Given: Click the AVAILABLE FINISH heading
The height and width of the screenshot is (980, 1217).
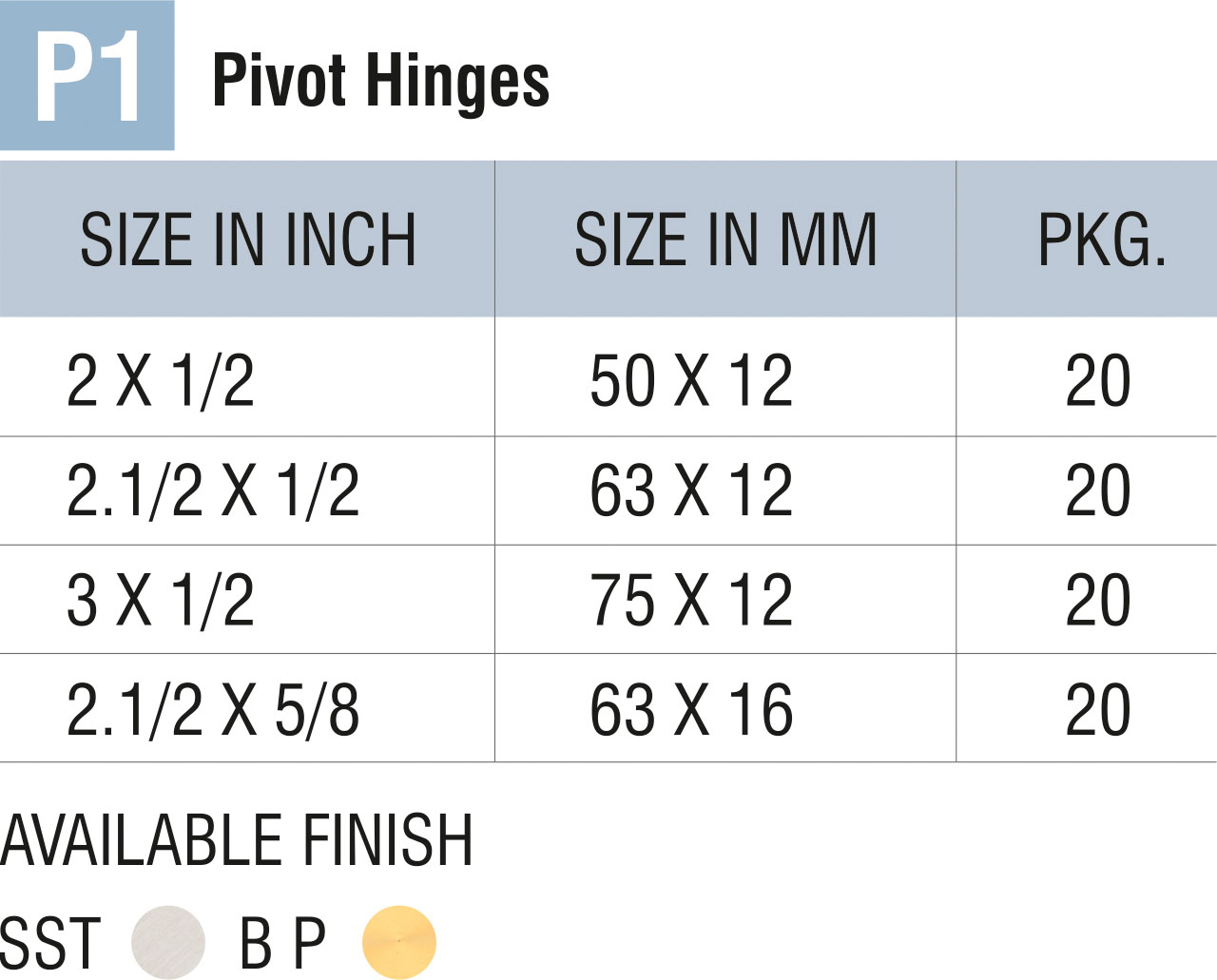Looking at the screenshot, I should pyautogui.click(x=237, y=840).
